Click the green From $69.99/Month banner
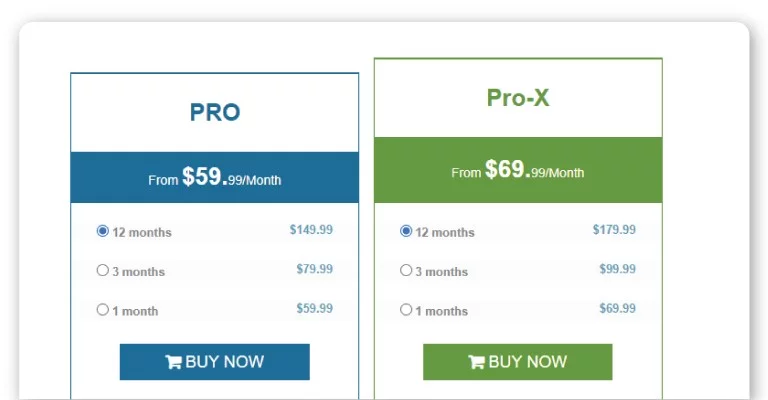 (x=518, y=170)
